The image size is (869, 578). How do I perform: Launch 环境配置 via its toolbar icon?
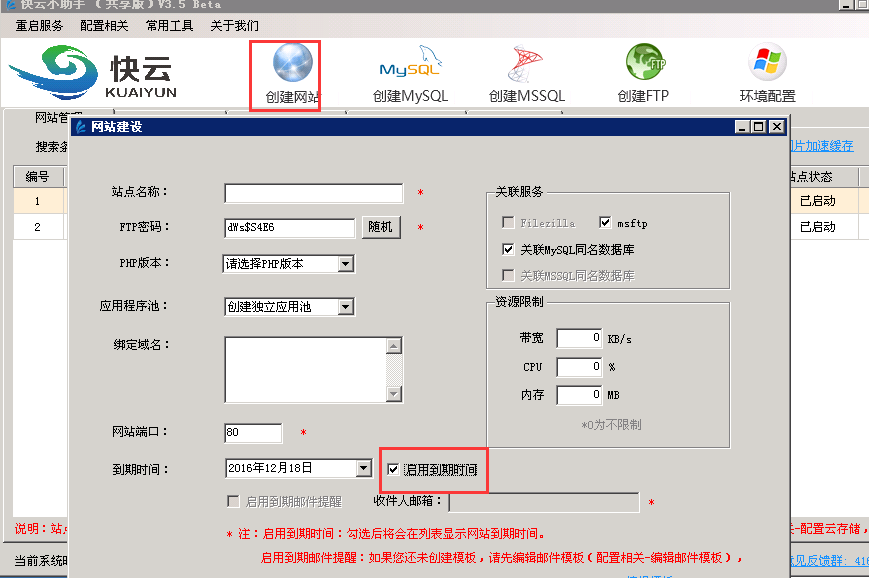click(x=767, y=70)
